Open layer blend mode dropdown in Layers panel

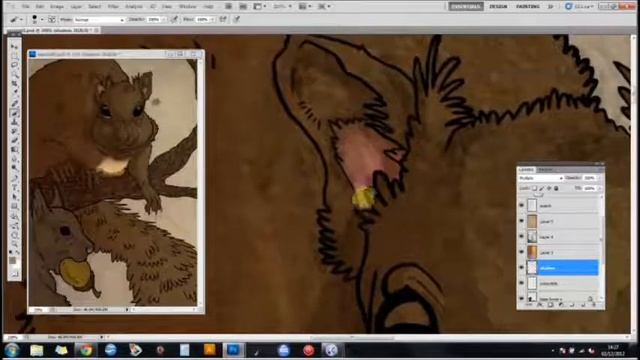pyautogui.click(x=541, y=178)
